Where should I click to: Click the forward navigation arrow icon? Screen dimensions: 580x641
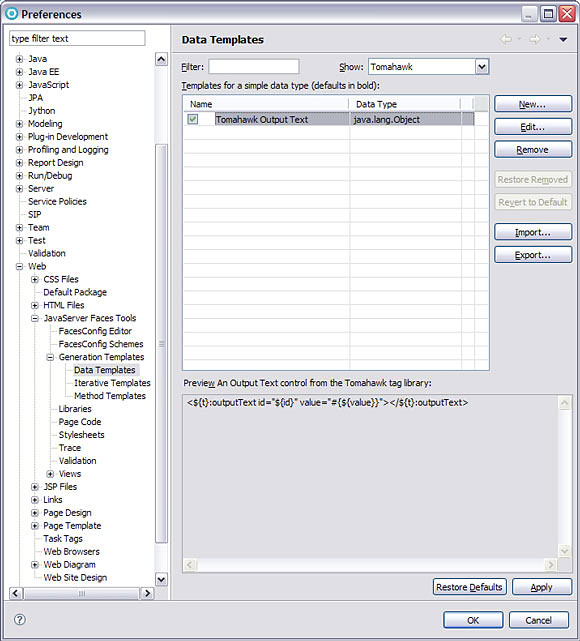tap(535, 39)
